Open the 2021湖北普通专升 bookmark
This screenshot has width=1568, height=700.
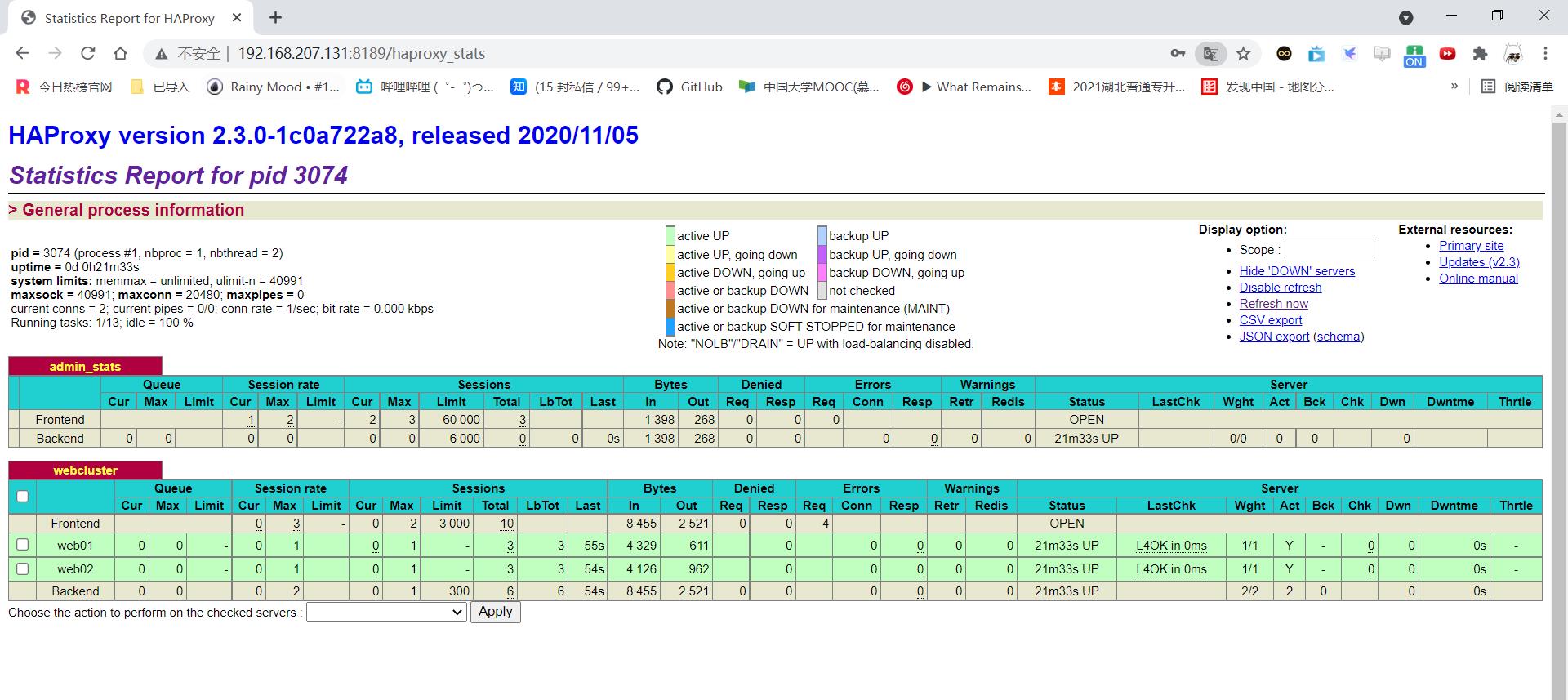tap(1116, 87)
